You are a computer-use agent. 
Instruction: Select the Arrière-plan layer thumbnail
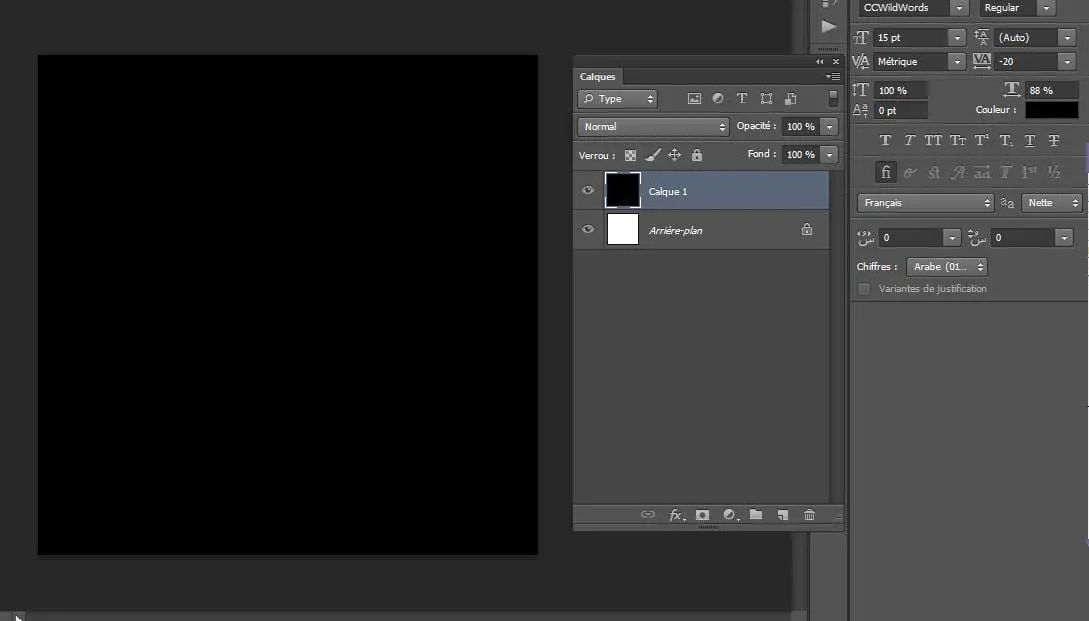pos(622,229)
